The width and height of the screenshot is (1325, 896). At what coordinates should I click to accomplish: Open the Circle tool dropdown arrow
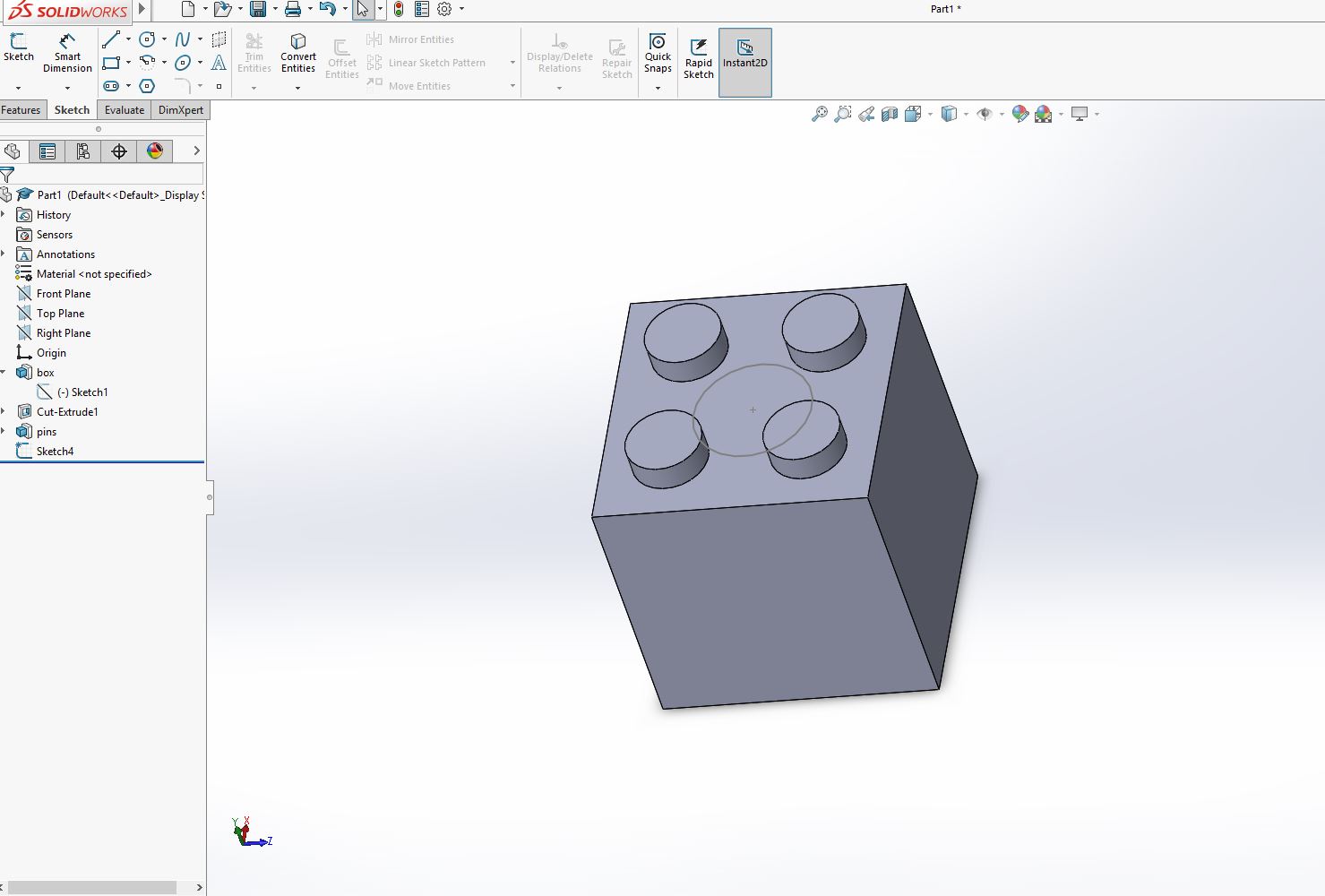click(x=164, y=39)
